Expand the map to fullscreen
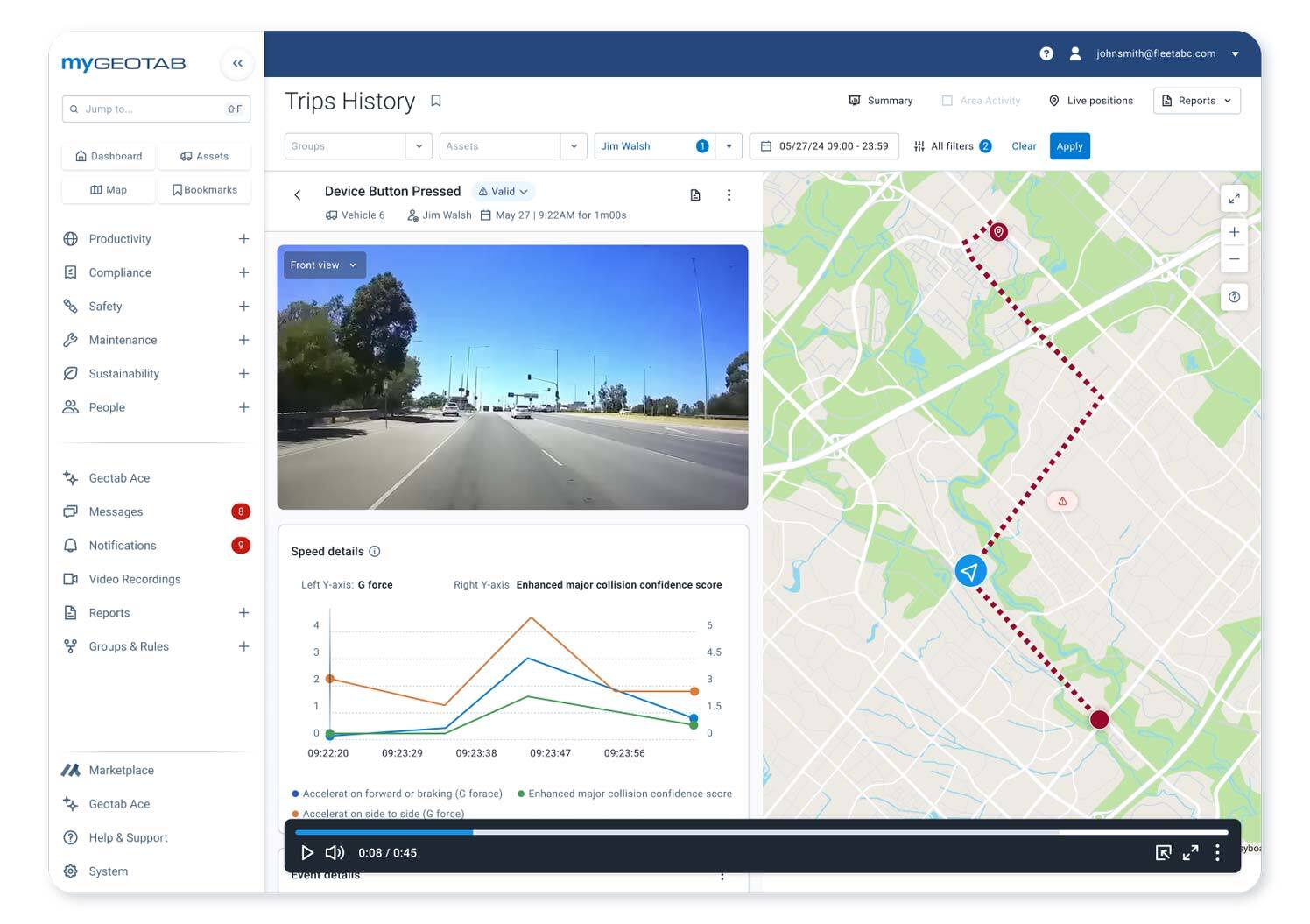 pos(1234,199)
